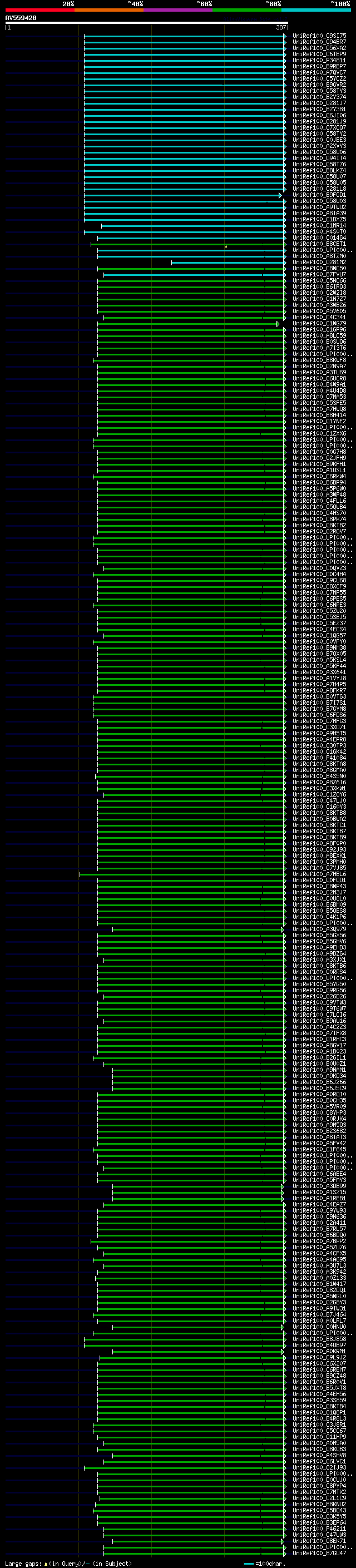Select the label UniRef100_Q281M2
Screen dimensions: 356x1568
[319, 263]
